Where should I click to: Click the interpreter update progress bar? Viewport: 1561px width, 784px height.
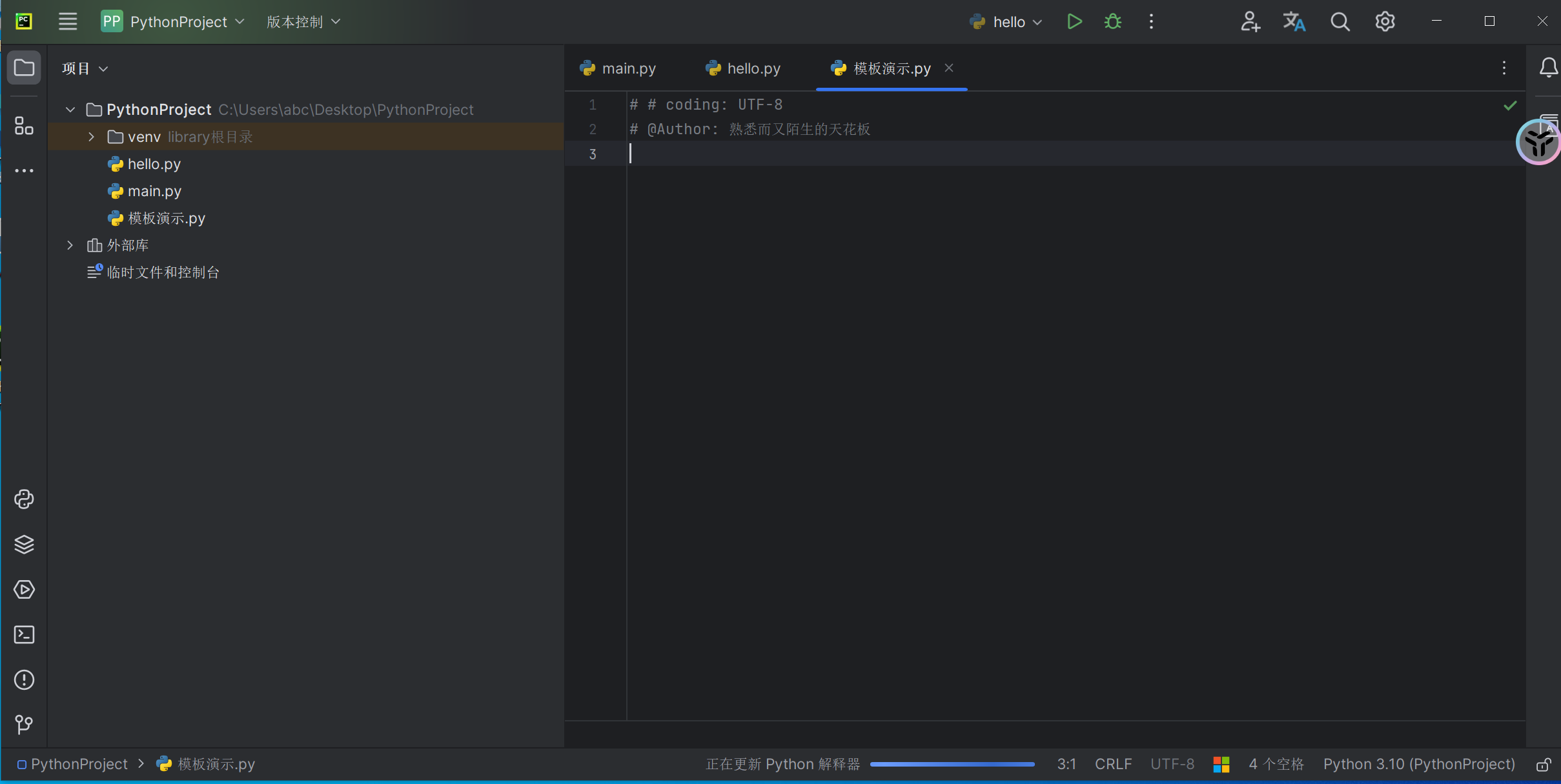[952, 764]
